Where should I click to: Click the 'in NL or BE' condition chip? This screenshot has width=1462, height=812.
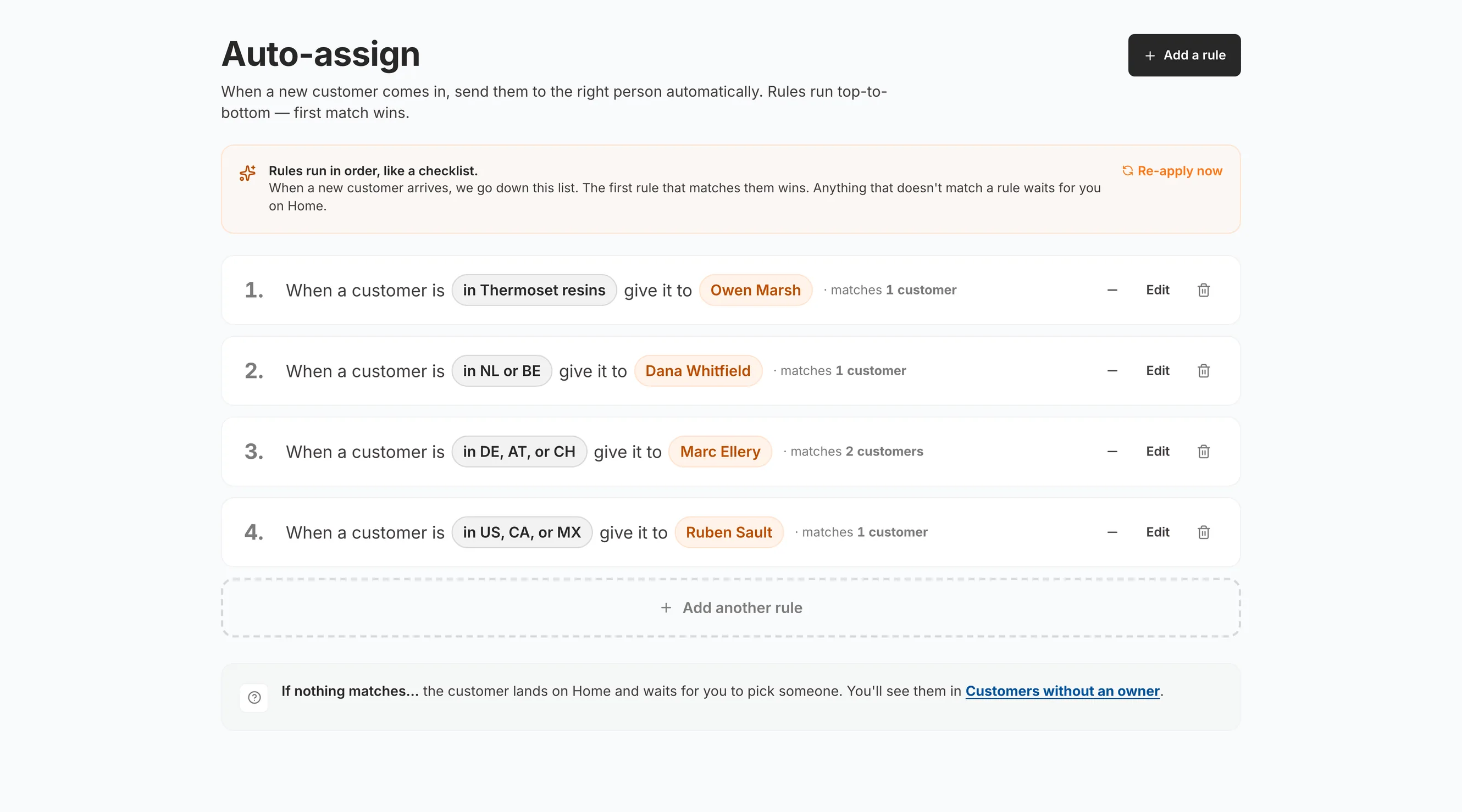501,370
